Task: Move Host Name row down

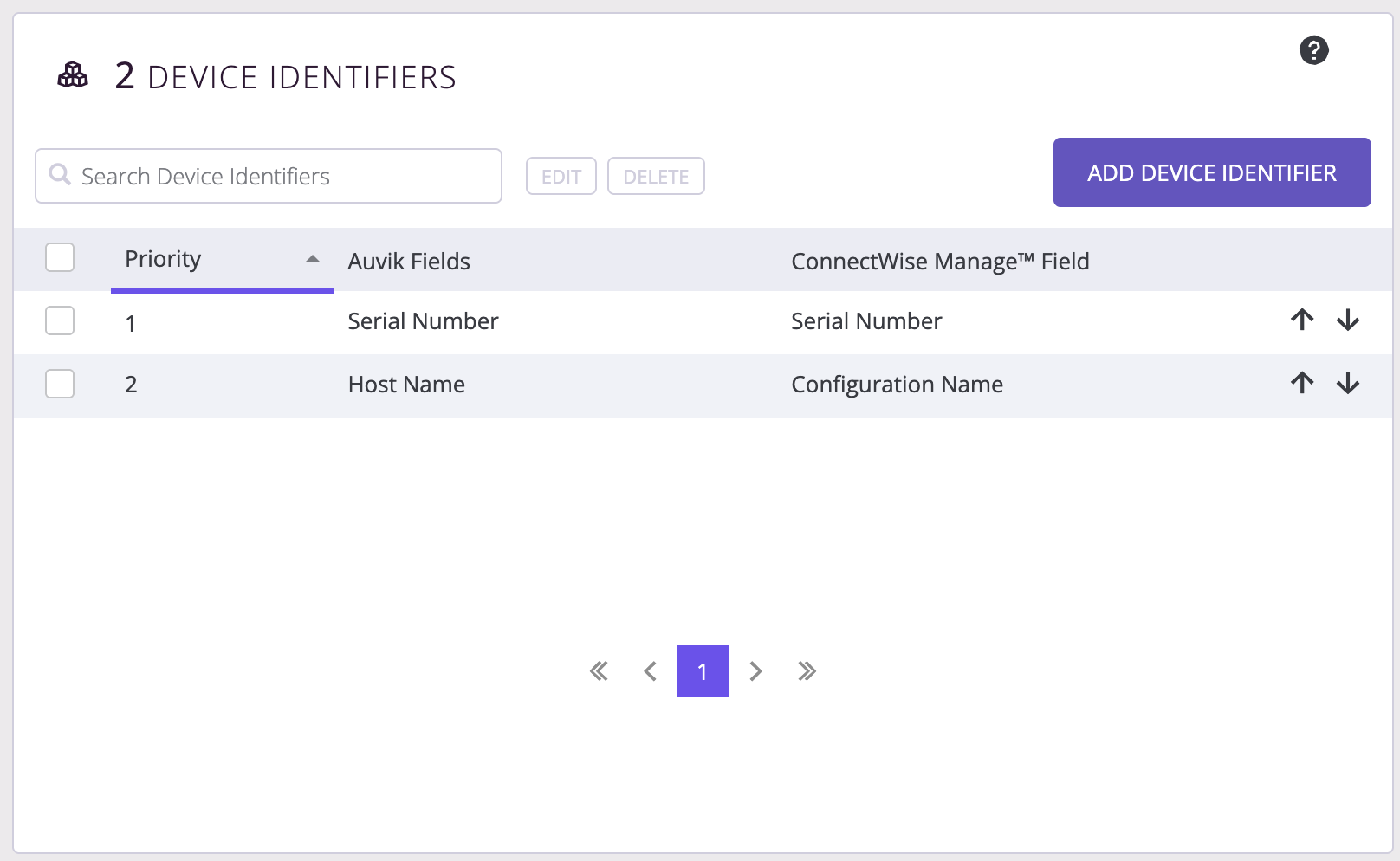Action: click(x=1347, y=383)
